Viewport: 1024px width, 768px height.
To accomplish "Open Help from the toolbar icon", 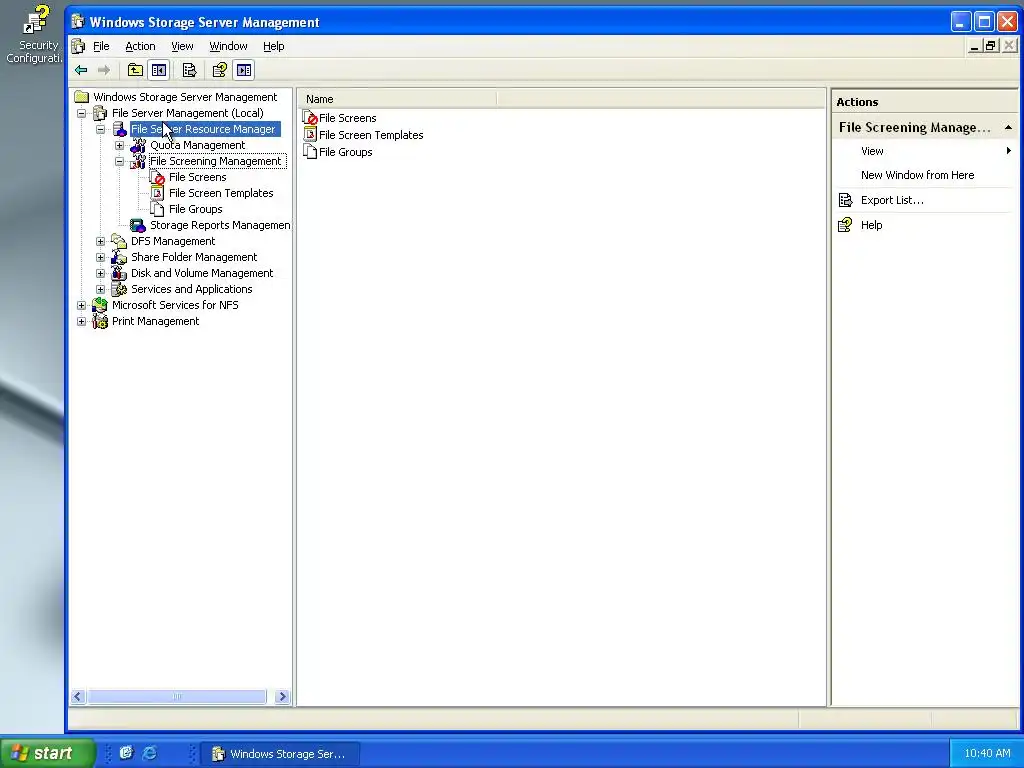I will click(x=219, y=70).
